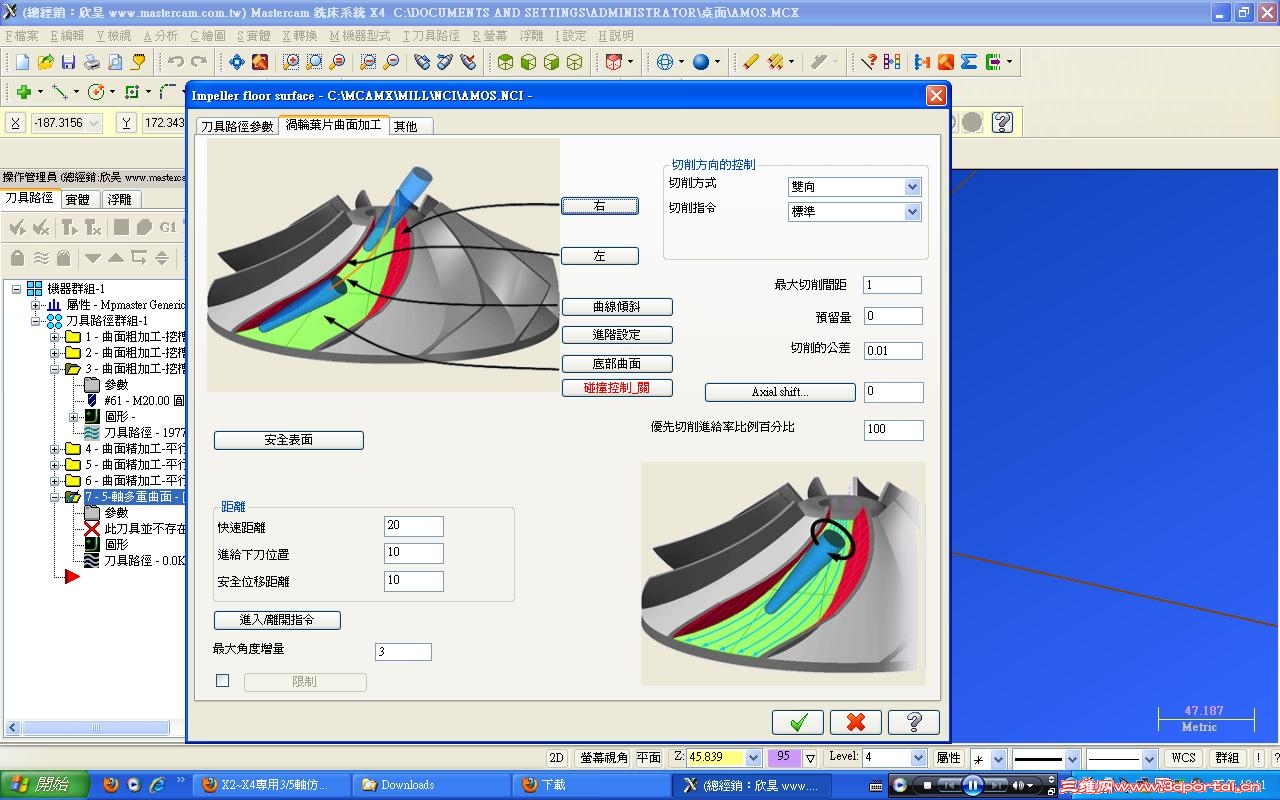Expand the 屬性 - Mpmaster Generic node
The image size is (1280, 800).
(x=36, y=305)
